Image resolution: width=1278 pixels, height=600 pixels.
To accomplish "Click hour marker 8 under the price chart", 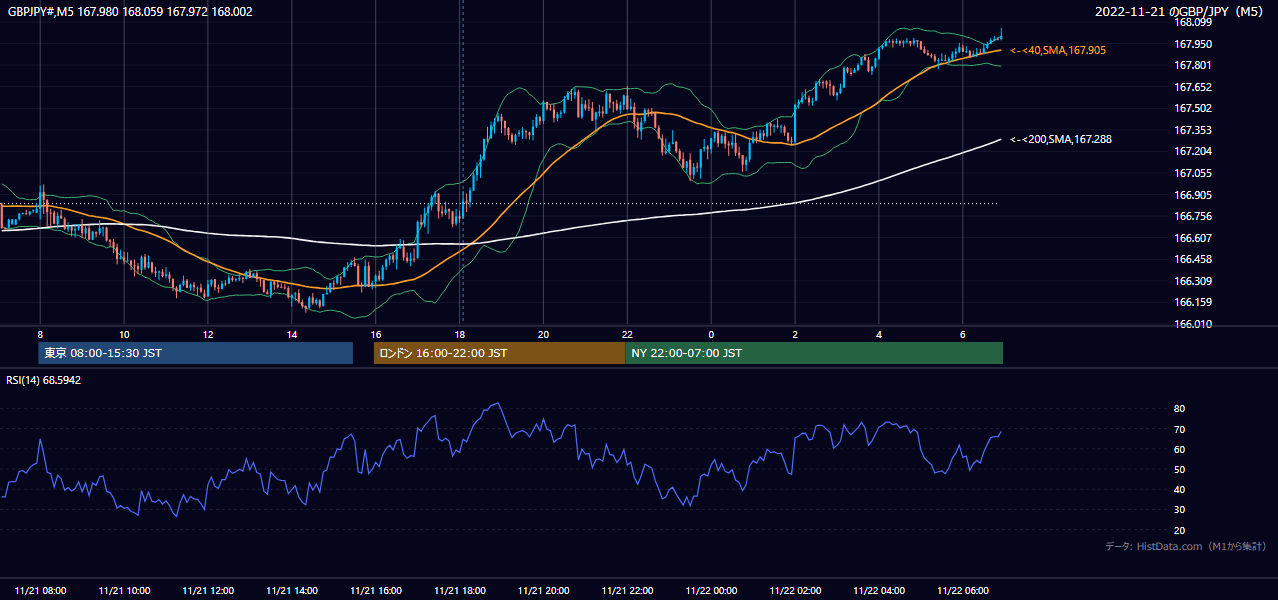I will (40, 334).
